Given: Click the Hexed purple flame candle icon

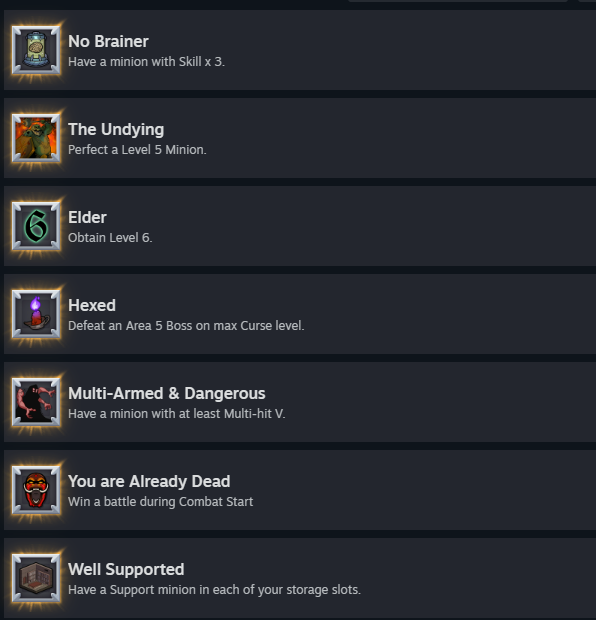Looking at the screenshot, I should (x=36, y=314).
